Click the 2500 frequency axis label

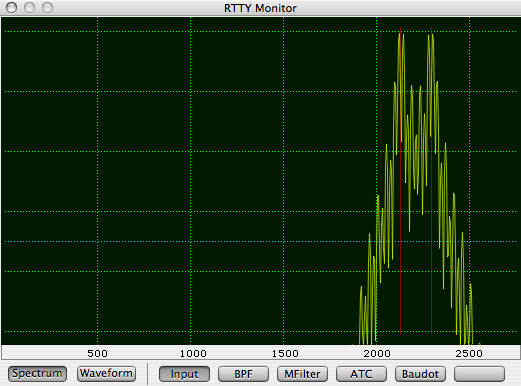click(469, 353)
